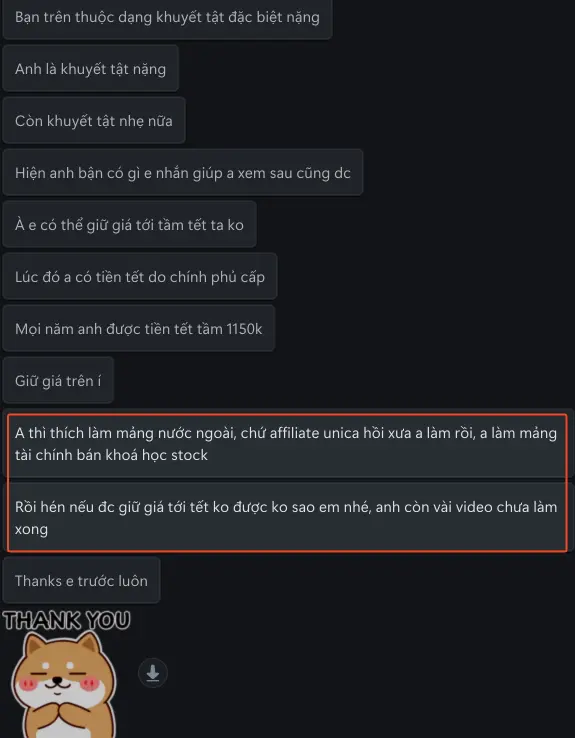Click message about chính phủ cấp tiền tết
575x738 pixels.
(x=140, y=277)
